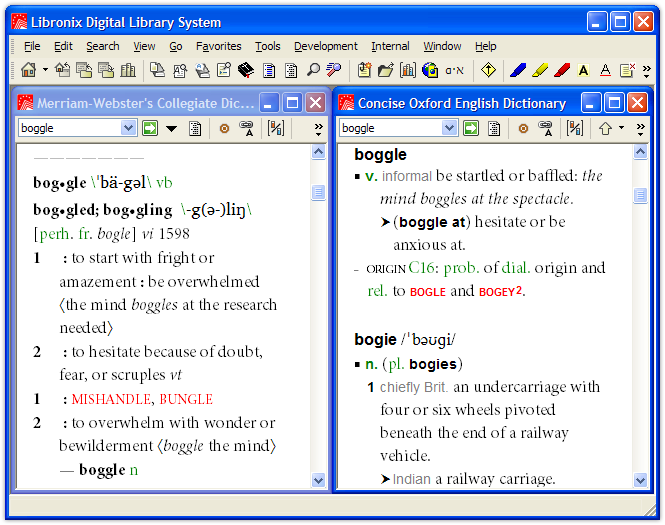Toggle bracket visual filter icon in Merriam-Webster
Viewport: 665px width, 525px height.
coord(276,128)
